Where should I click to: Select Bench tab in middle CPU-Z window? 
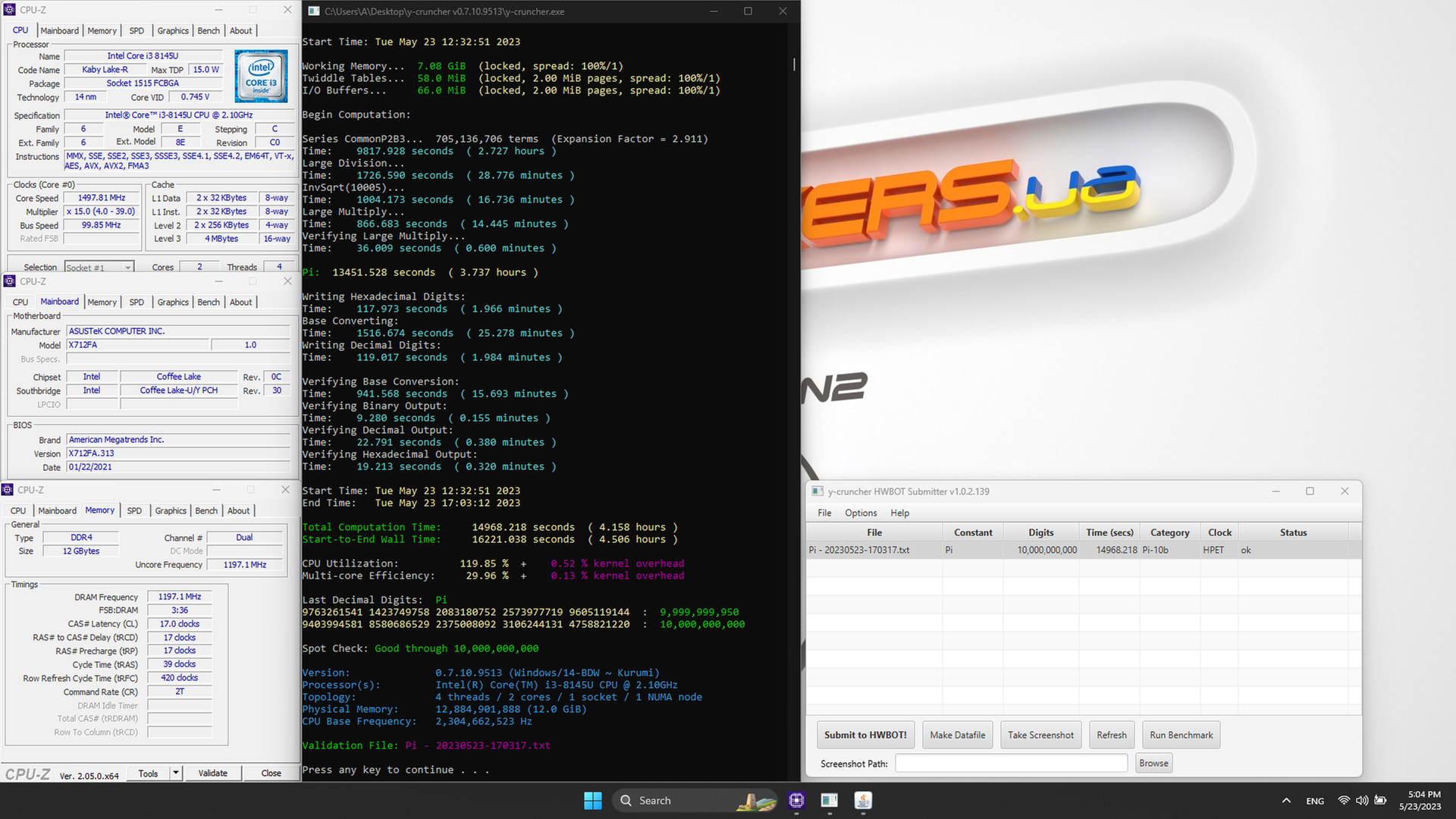click(x=209, y=302)
